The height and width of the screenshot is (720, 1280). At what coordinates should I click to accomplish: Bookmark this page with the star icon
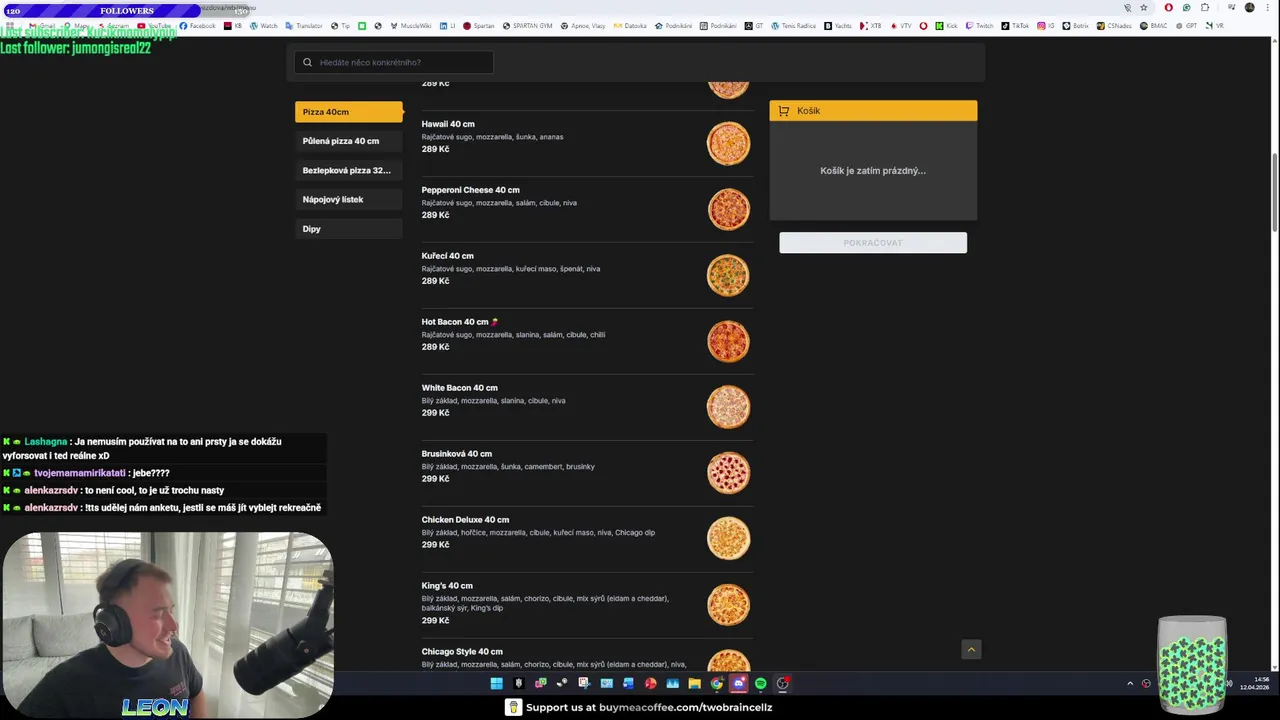(x=1144, y=8)
